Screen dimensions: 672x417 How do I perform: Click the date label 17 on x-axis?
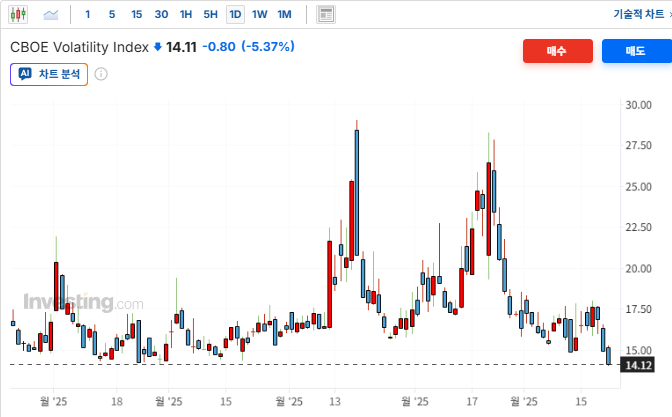(x=472, y=402)
